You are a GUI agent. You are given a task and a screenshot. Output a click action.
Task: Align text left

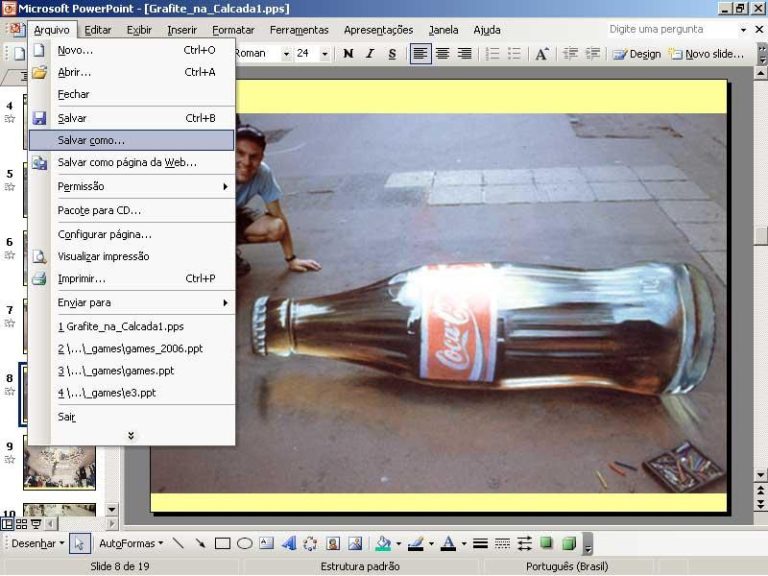tap(420, 54)
